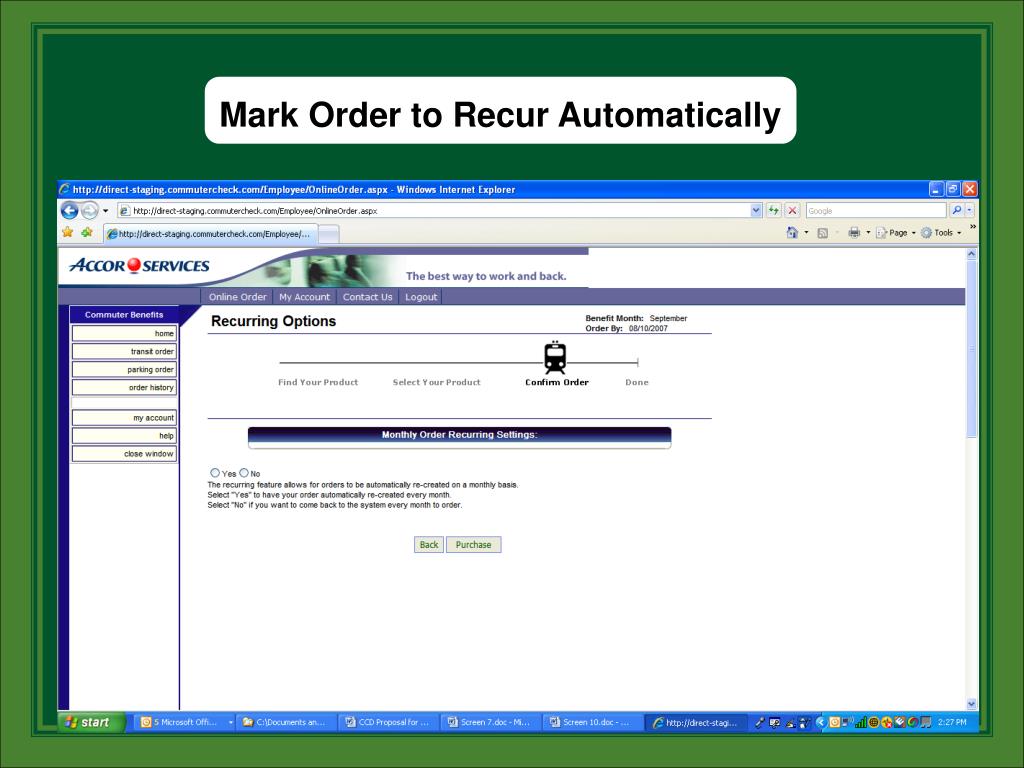Image resolution: width=1024 pixels, height=768 pixels.
Task: Click the Google search input field
Action: coord(874,211)
